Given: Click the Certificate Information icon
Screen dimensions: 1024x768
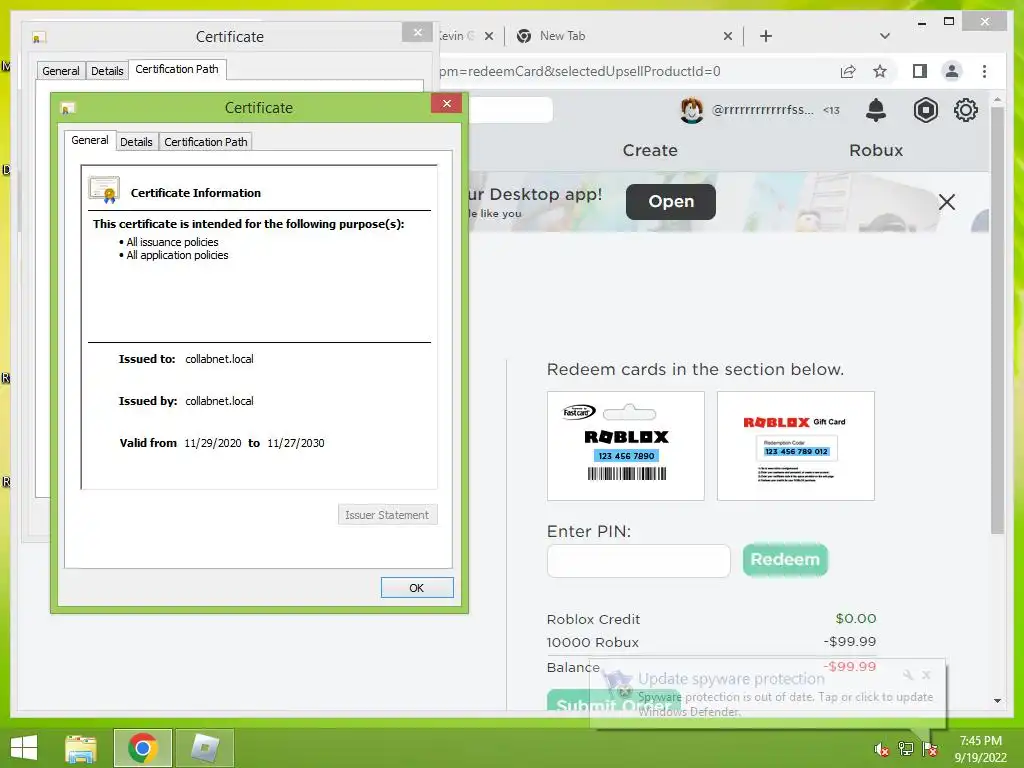Looking at the screenshot, I should click(x=104, y=190).
